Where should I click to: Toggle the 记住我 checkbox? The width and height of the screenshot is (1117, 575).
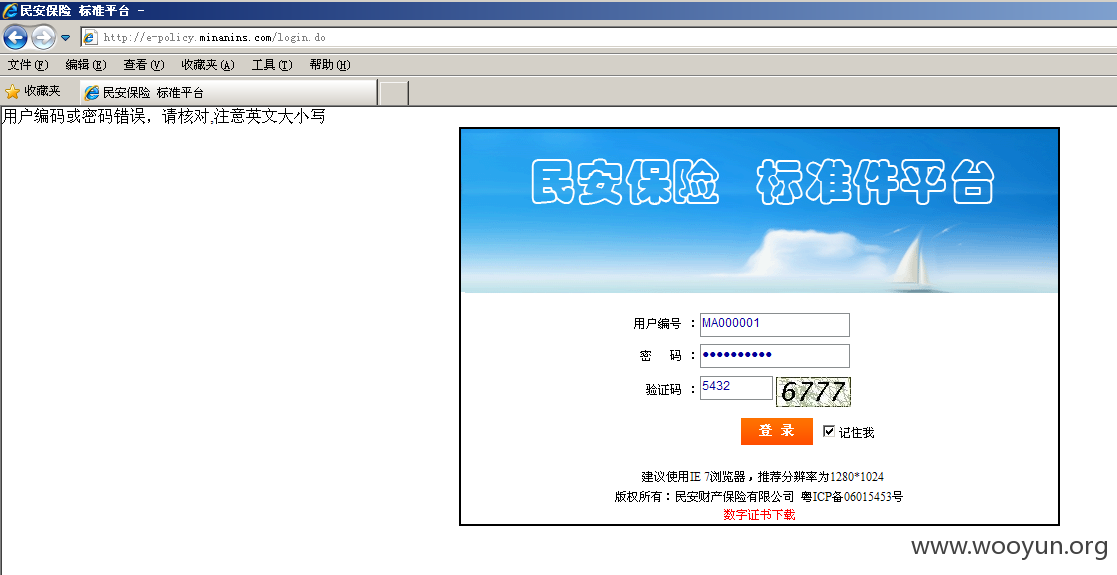[828, 431]
